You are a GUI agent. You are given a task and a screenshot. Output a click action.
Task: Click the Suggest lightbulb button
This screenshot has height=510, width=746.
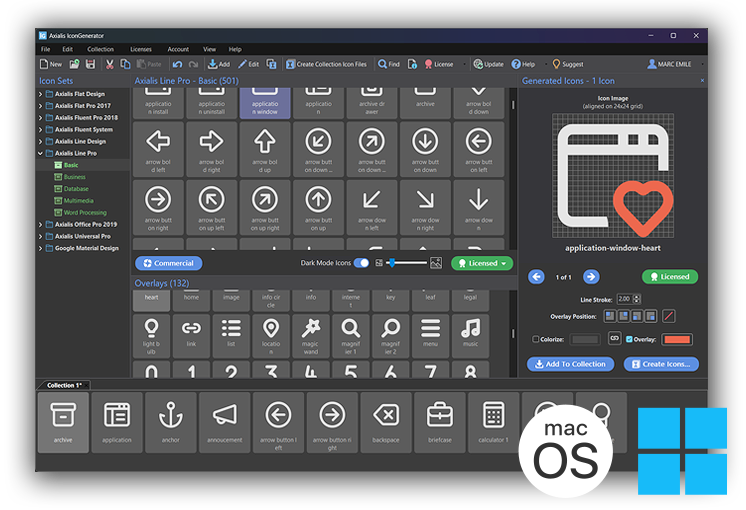click(x=568, y=64)
